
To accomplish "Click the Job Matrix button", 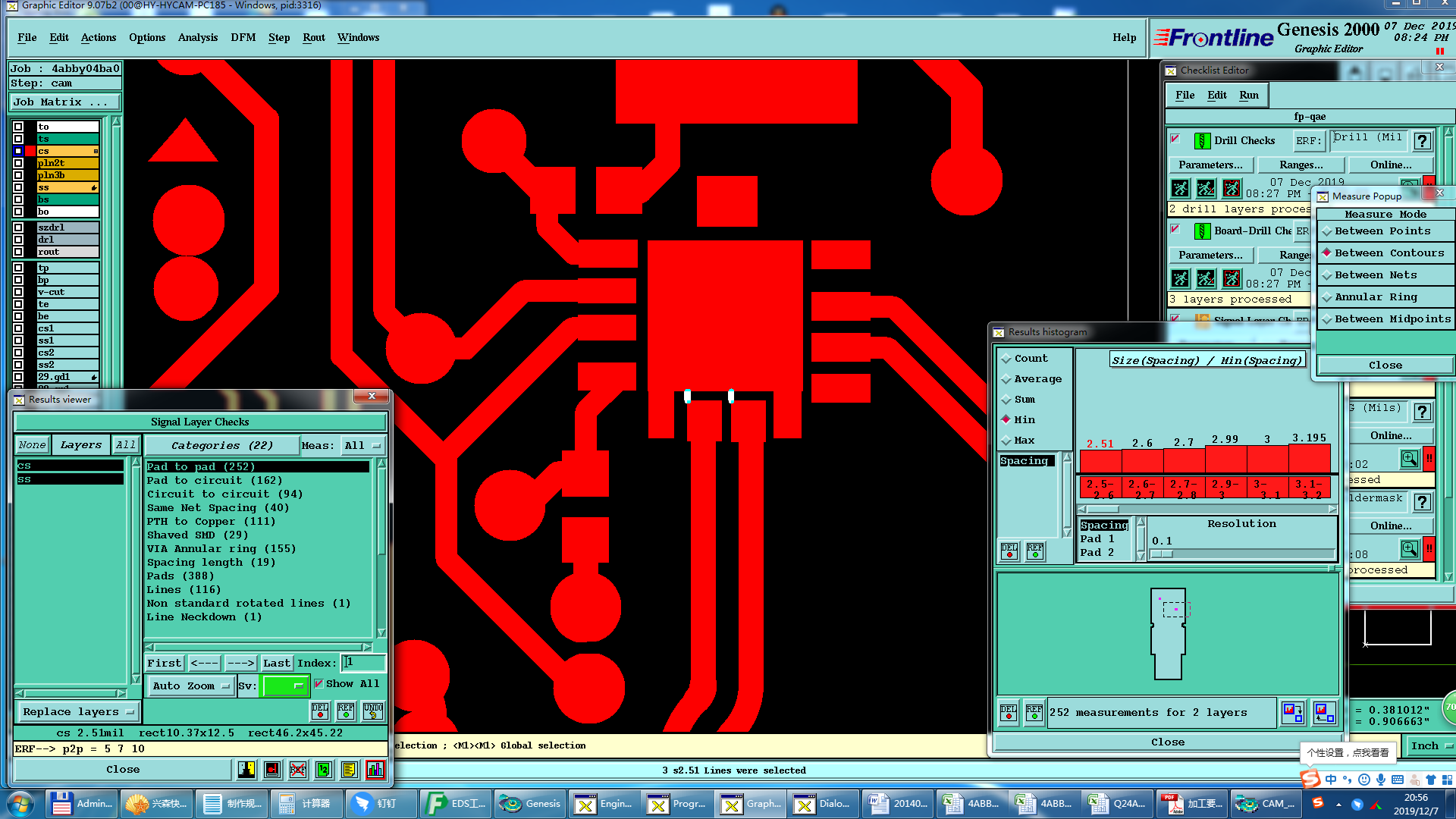I will (64, 102).
